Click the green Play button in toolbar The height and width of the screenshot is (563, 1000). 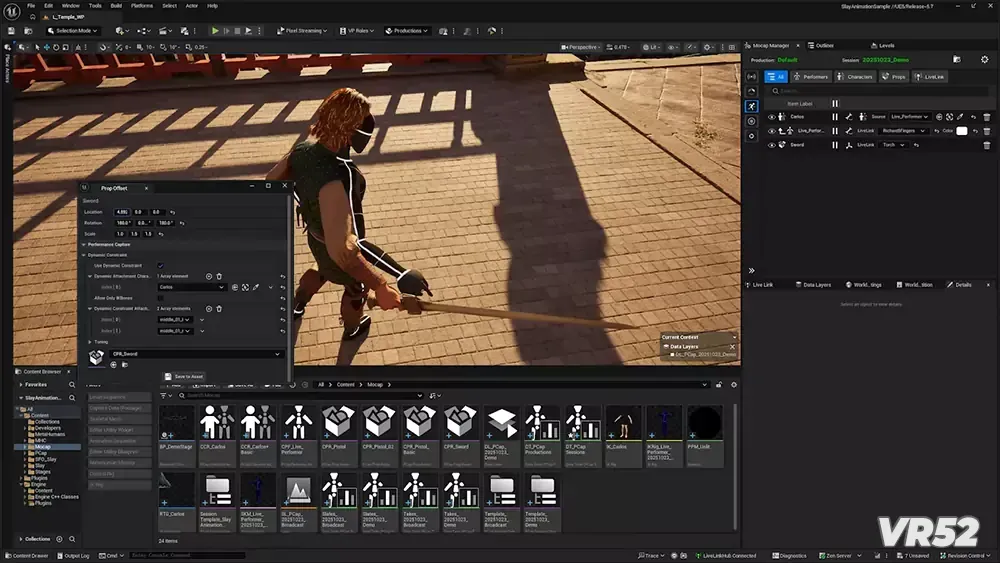tap(214, 31)
